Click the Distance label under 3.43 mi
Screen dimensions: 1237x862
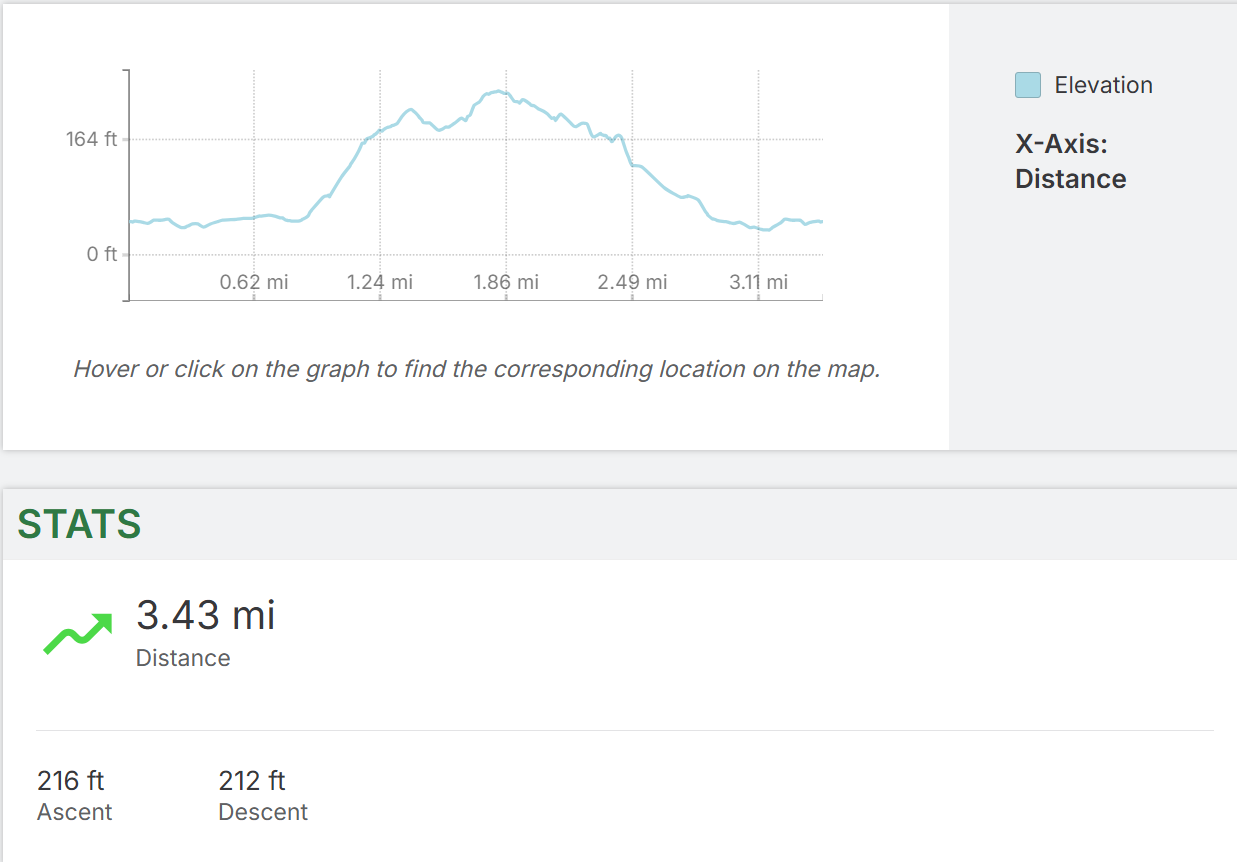[x=183, y=658]
